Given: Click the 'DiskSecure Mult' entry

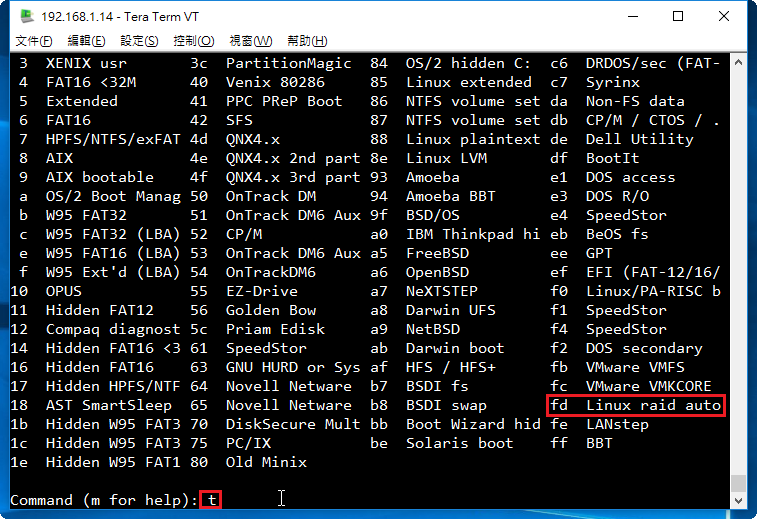Looking at the screenshot, I should coord(293,424).
